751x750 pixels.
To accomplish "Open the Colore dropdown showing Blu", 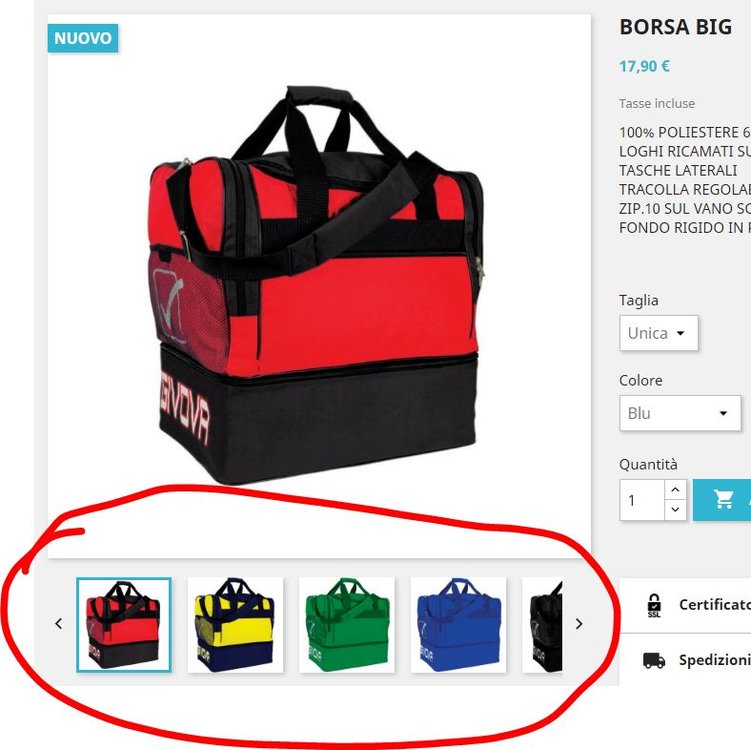I will click(680, 413).
